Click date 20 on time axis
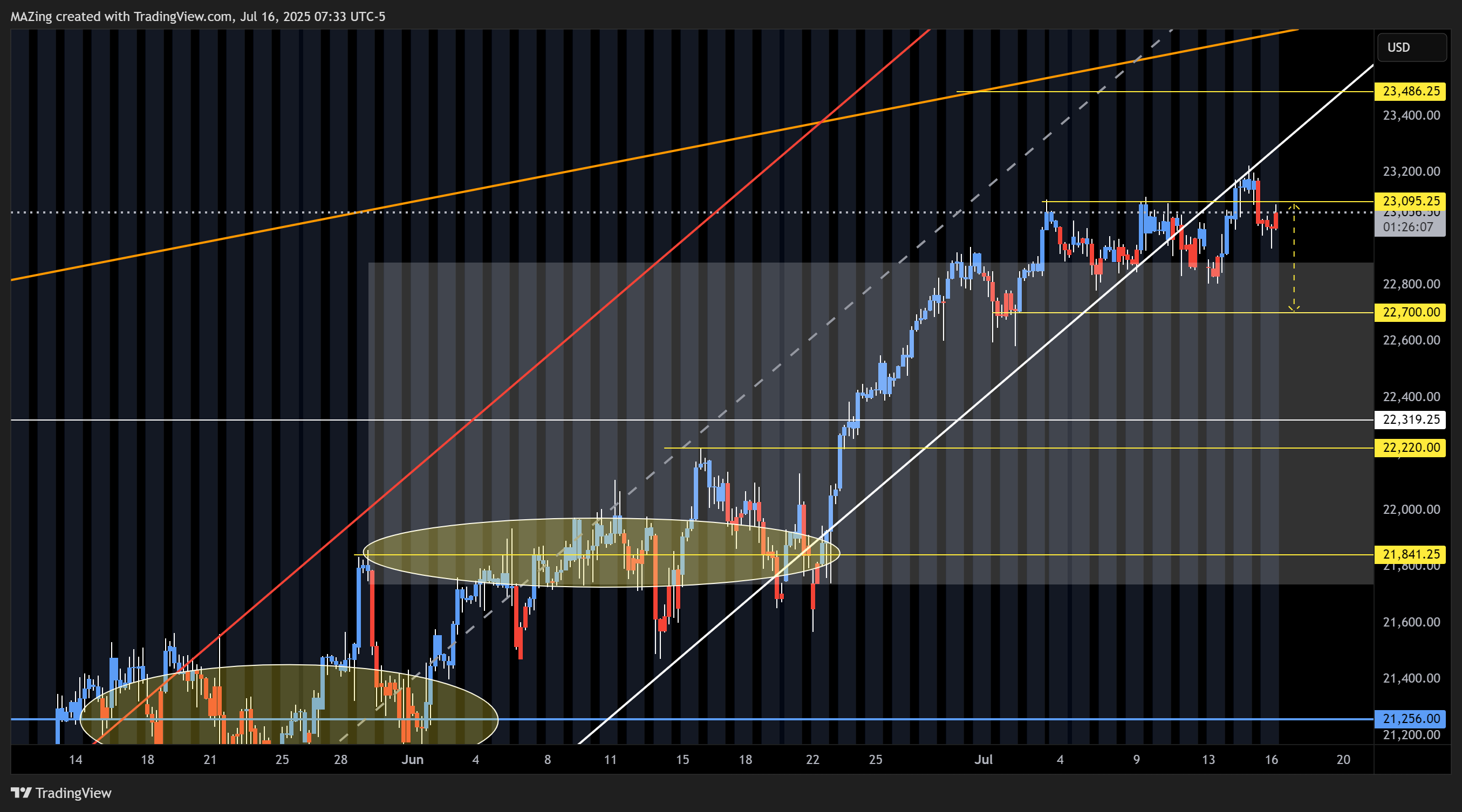Screen dimensions: 1462x812 coord(1343,760)
